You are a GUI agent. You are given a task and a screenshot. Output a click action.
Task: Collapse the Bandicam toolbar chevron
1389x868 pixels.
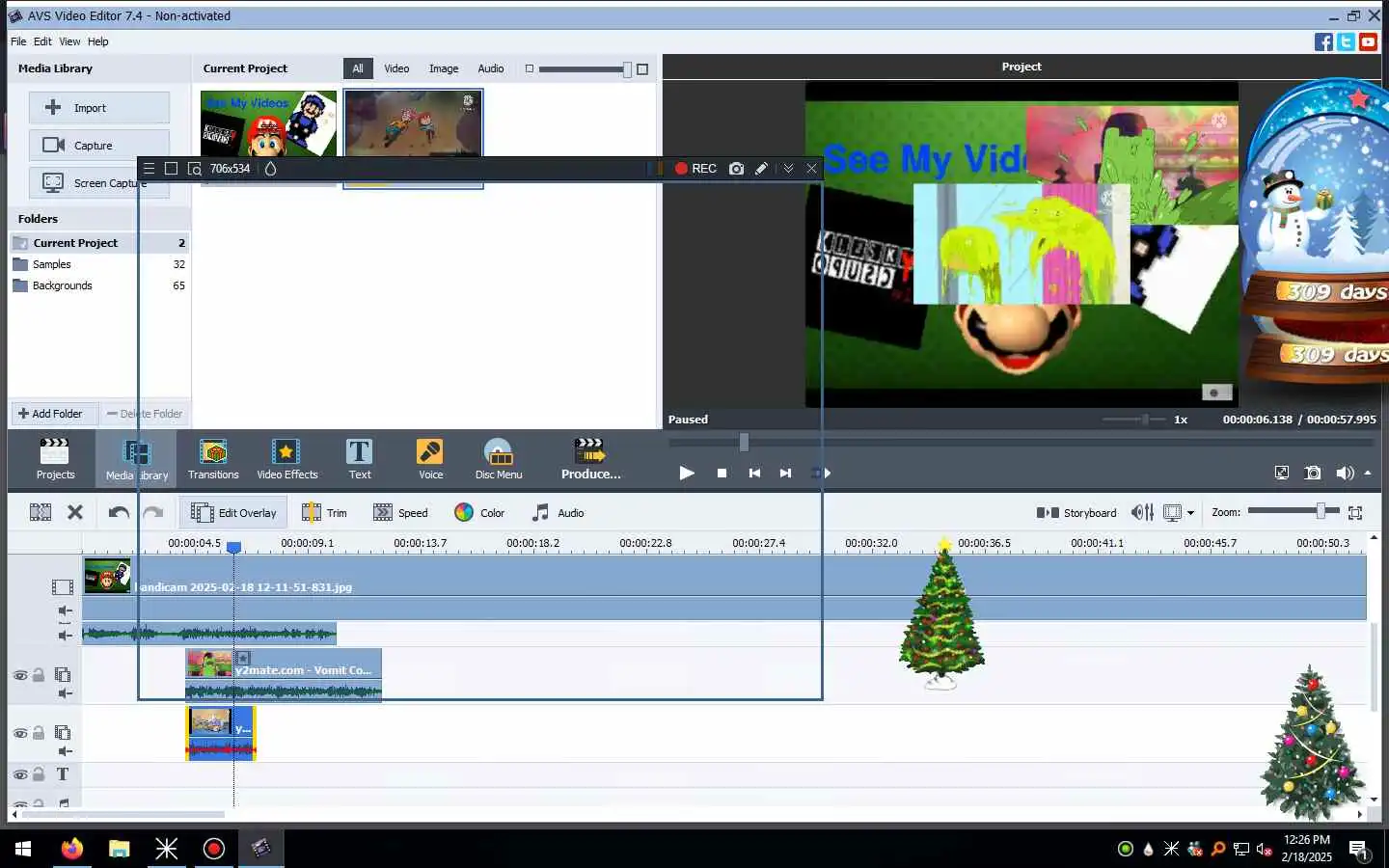tap(788, 168)
